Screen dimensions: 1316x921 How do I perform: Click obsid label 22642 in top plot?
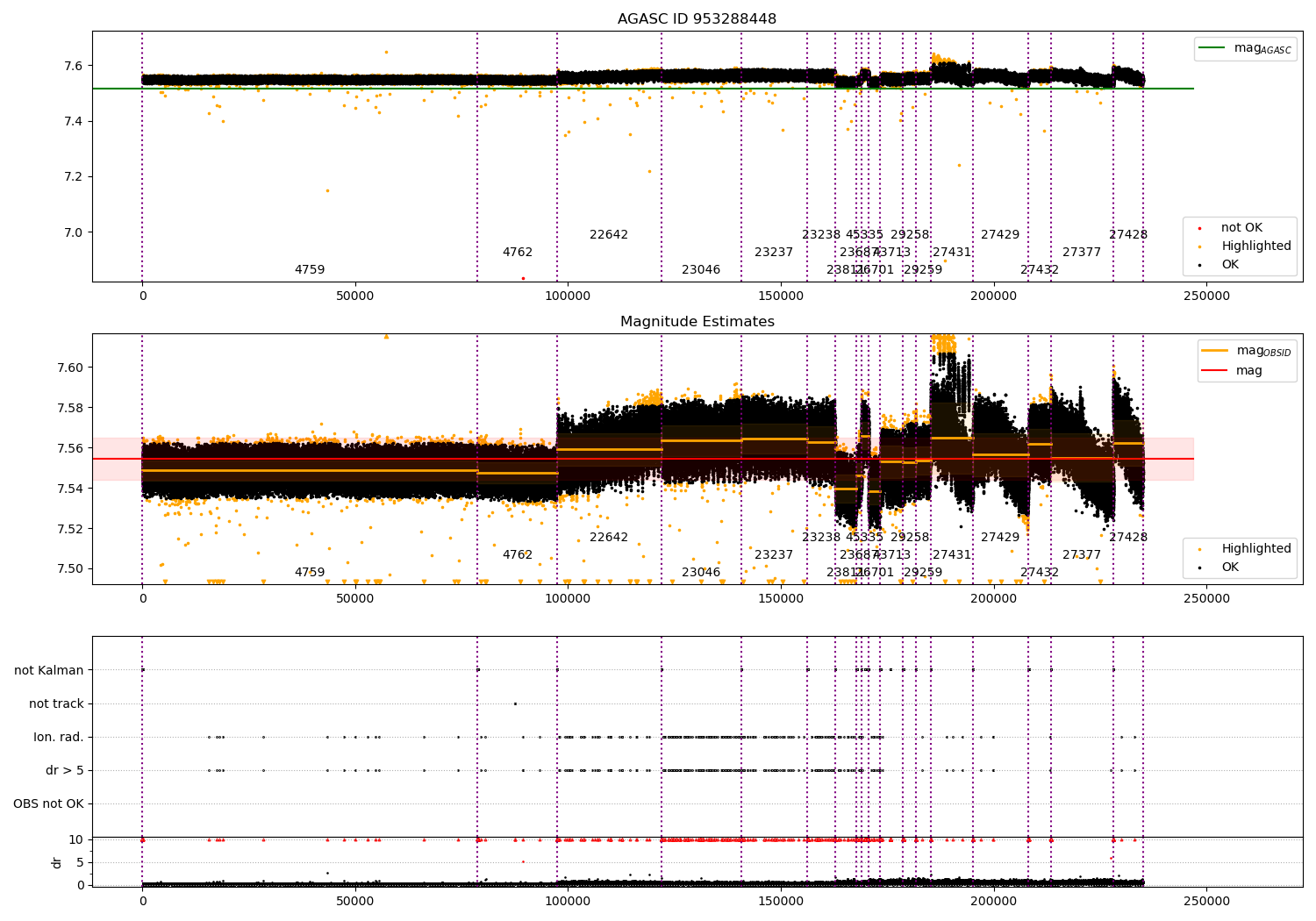[x=609, y=235]
